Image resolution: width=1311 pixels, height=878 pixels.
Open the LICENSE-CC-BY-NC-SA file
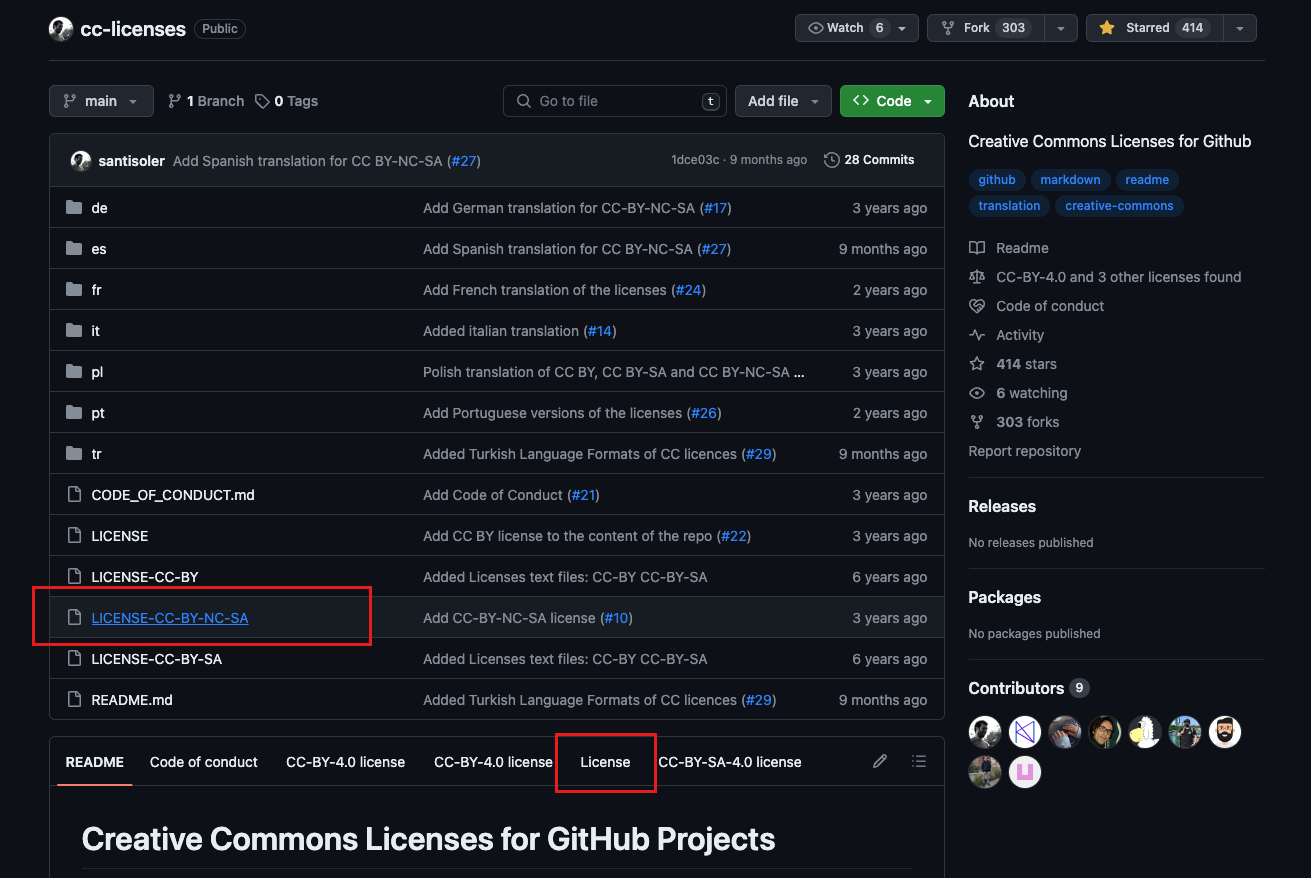click(170, 618)
